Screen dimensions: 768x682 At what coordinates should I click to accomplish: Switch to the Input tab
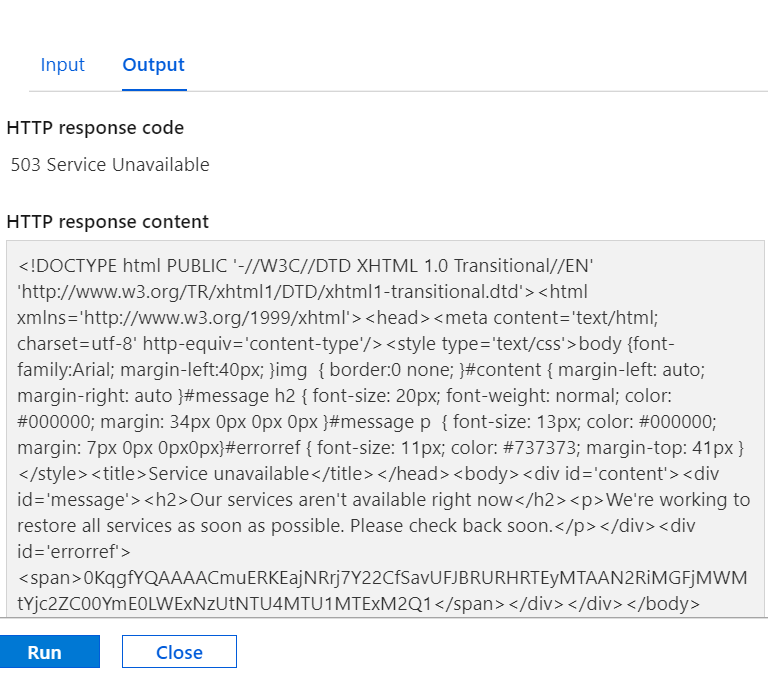click(x=63, y=65)
